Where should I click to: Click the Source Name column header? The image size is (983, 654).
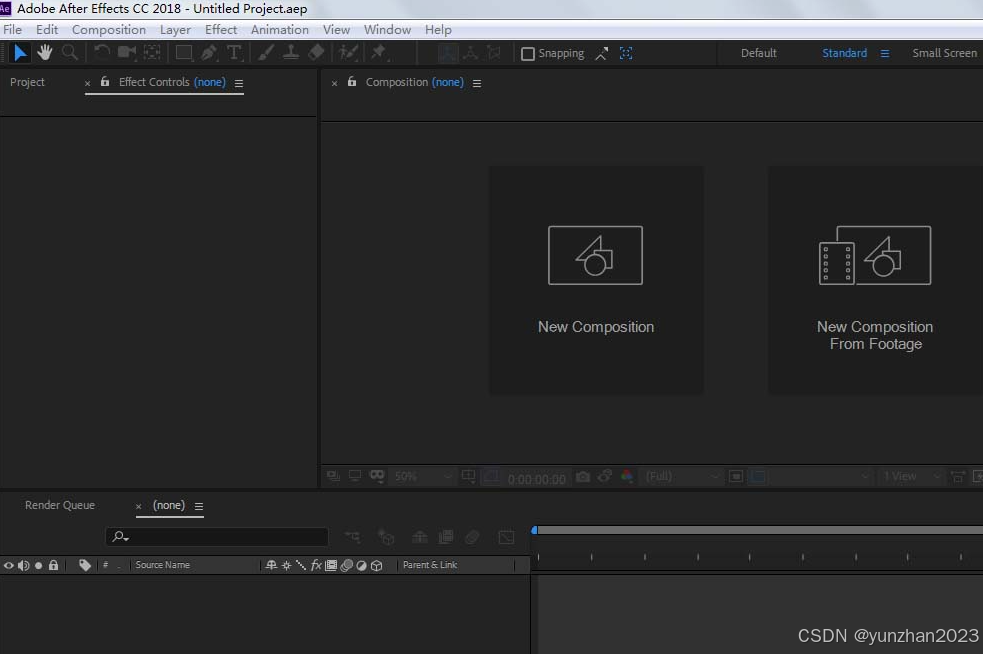(162, 565)
